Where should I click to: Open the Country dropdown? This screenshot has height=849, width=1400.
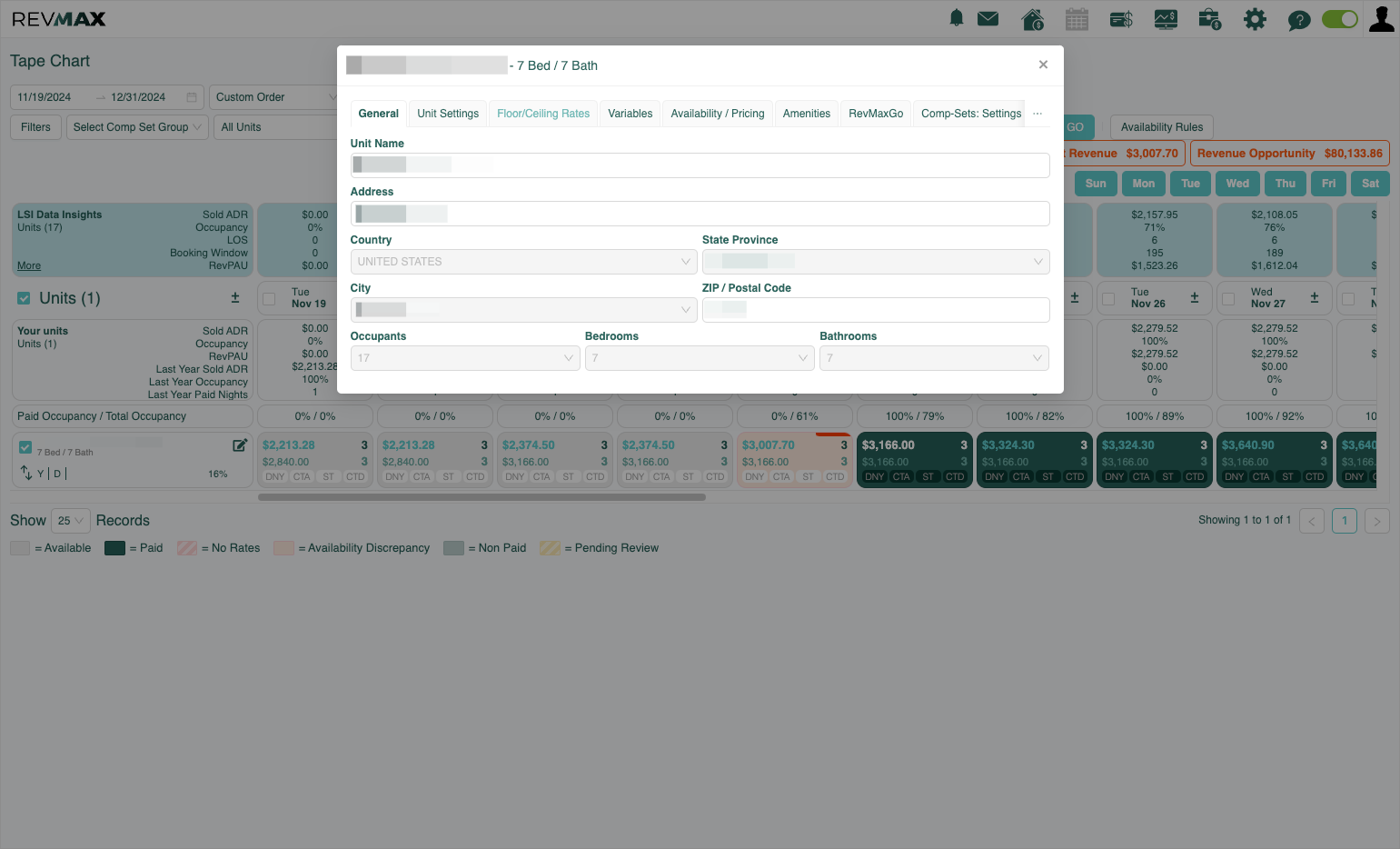(x=523, y=262)
